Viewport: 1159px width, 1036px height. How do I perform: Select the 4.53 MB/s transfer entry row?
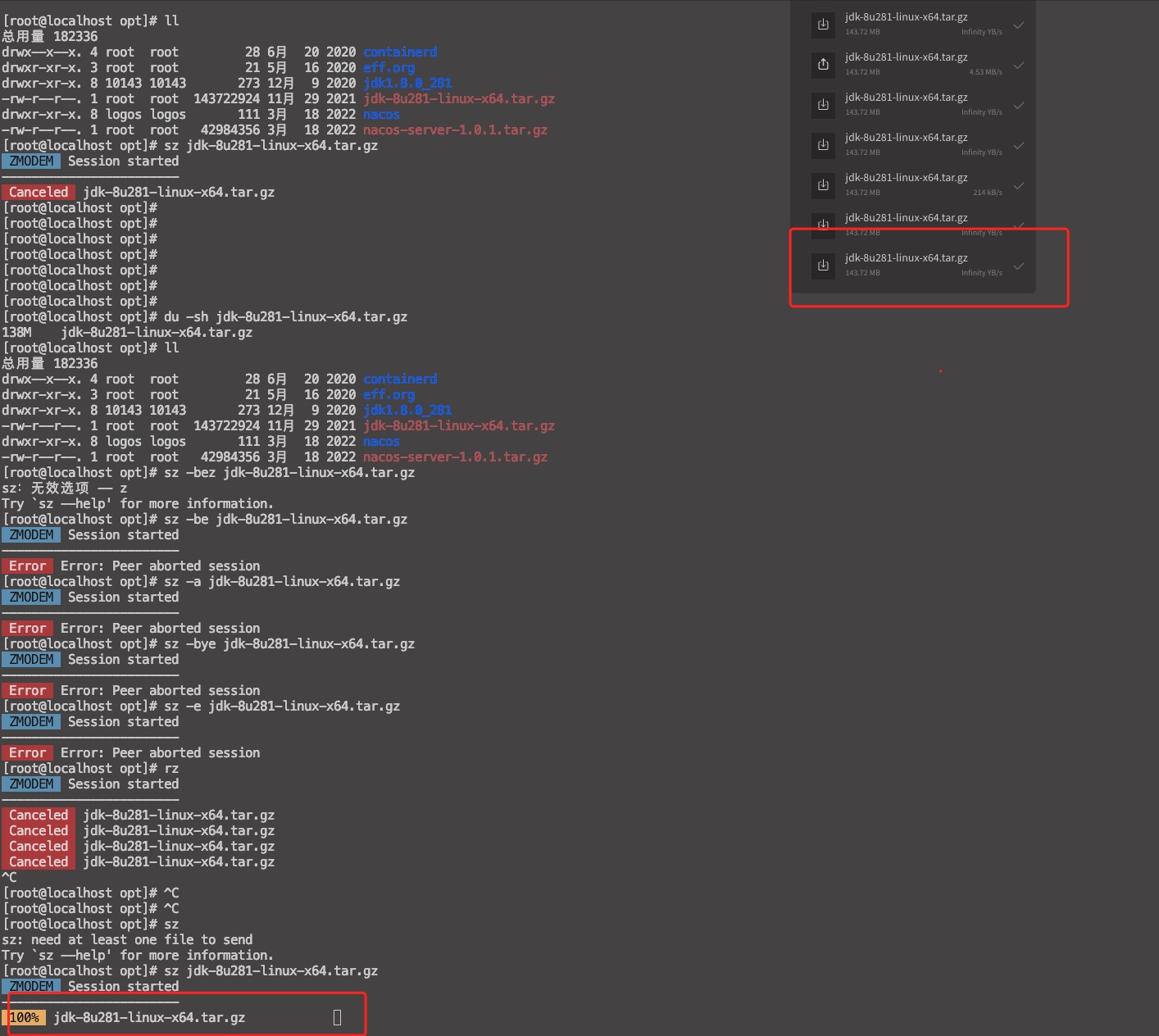pyautogui.click(x=918, y=65)
